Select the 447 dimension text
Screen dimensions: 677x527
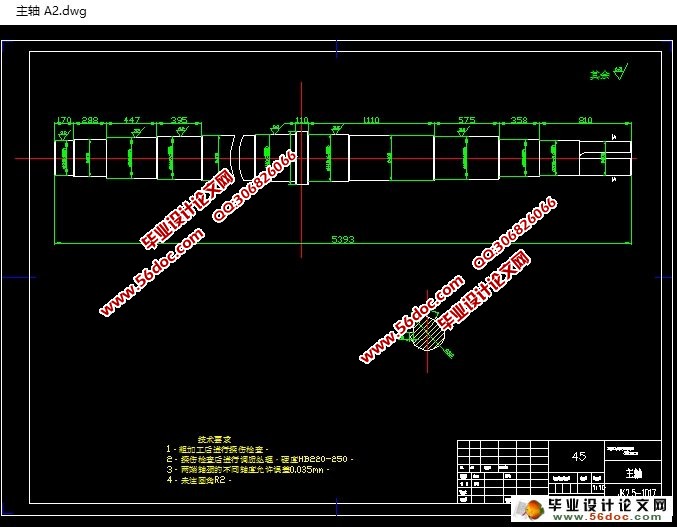[130, 120]
